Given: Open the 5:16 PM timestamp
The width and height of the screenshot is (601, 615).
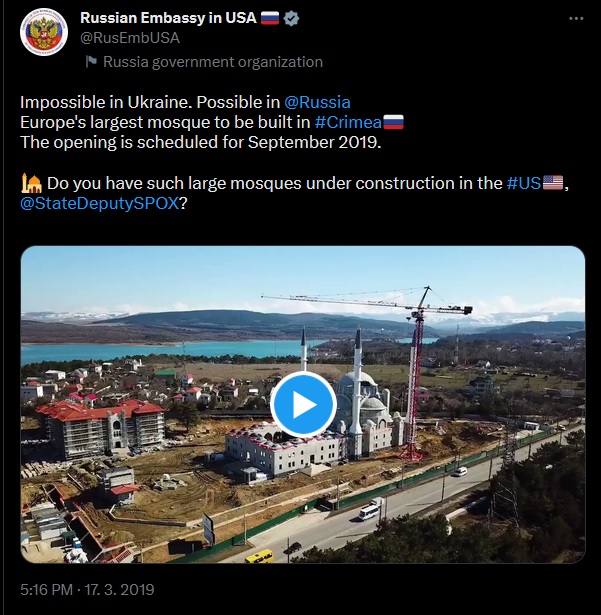Looking at the screenshot, I should pyautogui.click(x=46, y=590).
